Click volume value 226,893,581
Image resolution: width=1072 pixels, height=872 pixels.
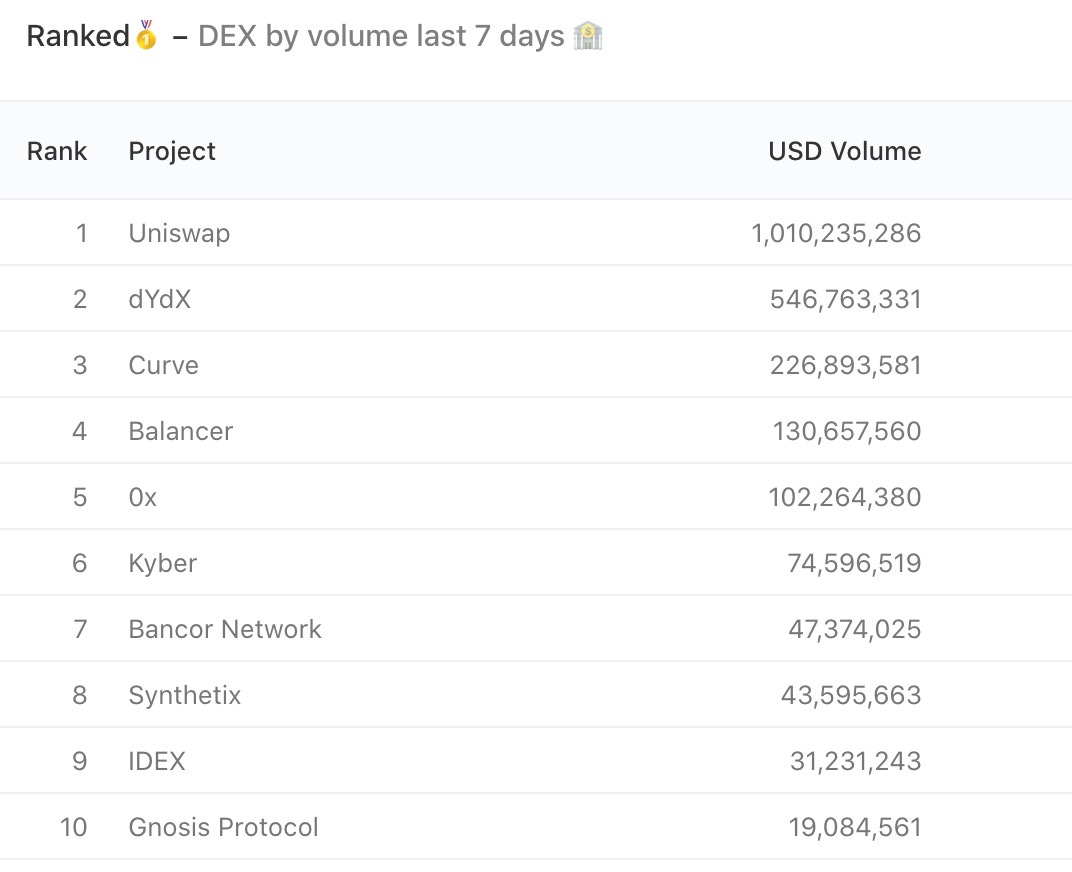point(846,365)
